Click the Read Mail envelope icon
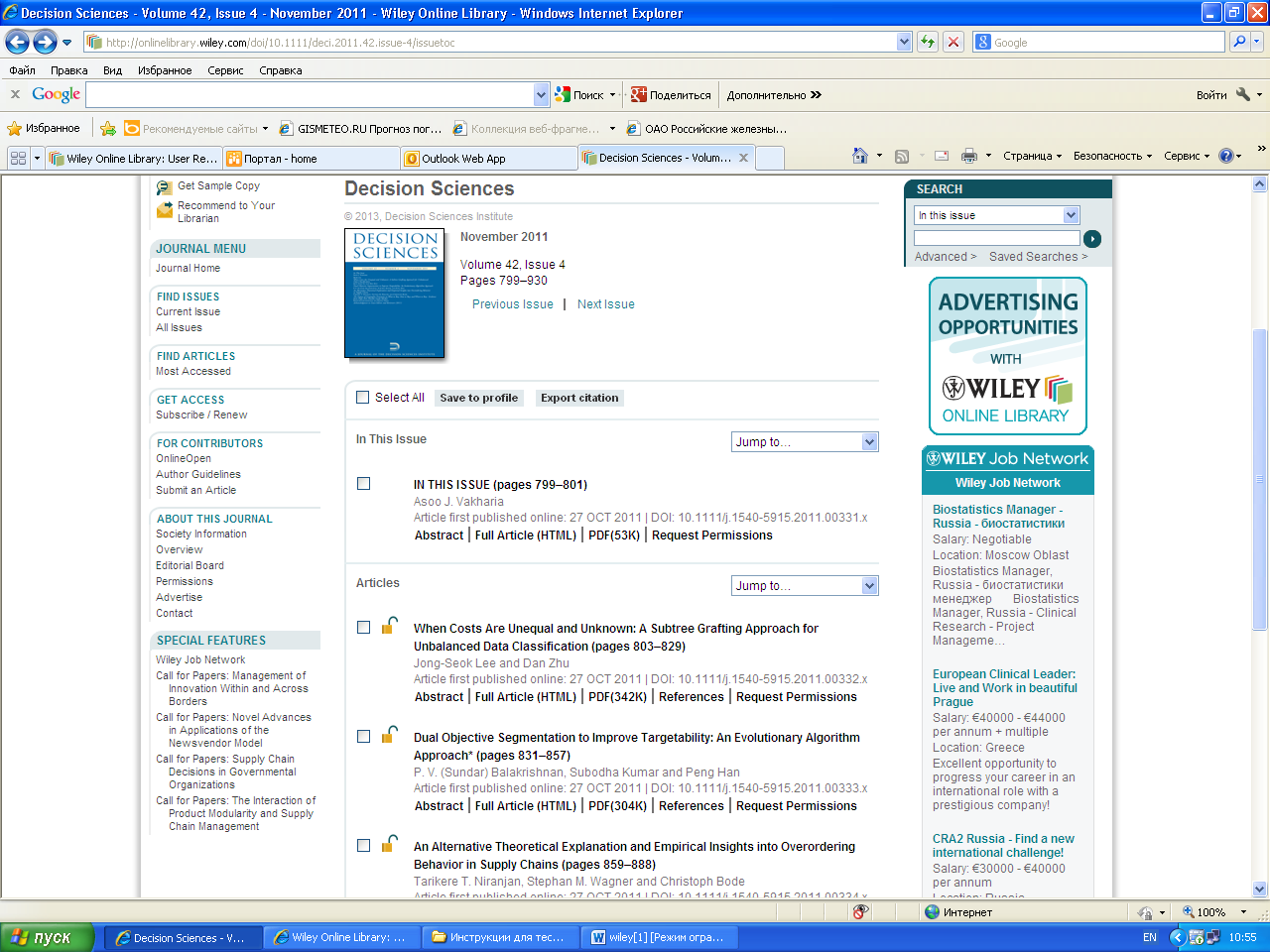 pyautogui.click(x=942, y=156)
